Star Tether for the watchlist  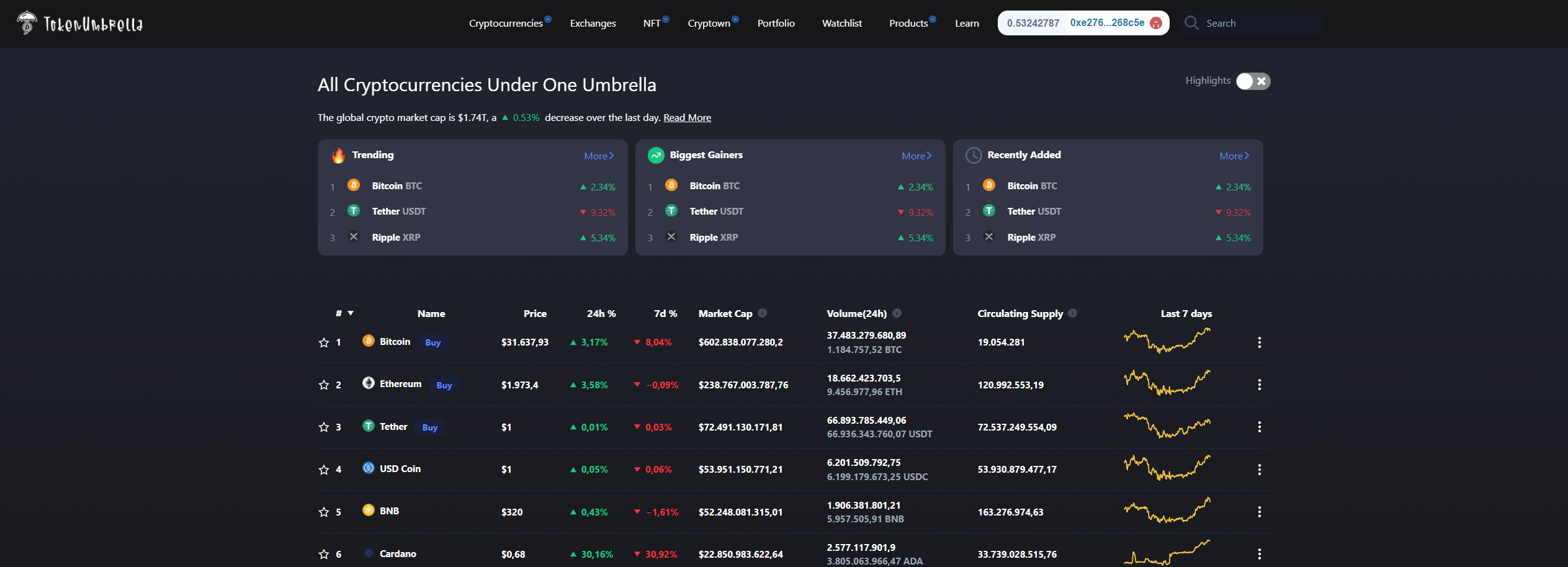point(323,427)
